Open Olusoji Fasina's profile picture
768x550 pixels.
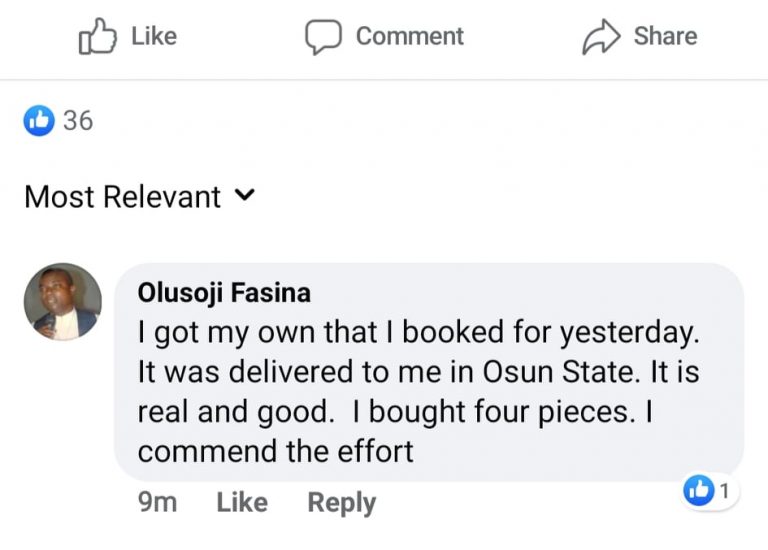62,302
